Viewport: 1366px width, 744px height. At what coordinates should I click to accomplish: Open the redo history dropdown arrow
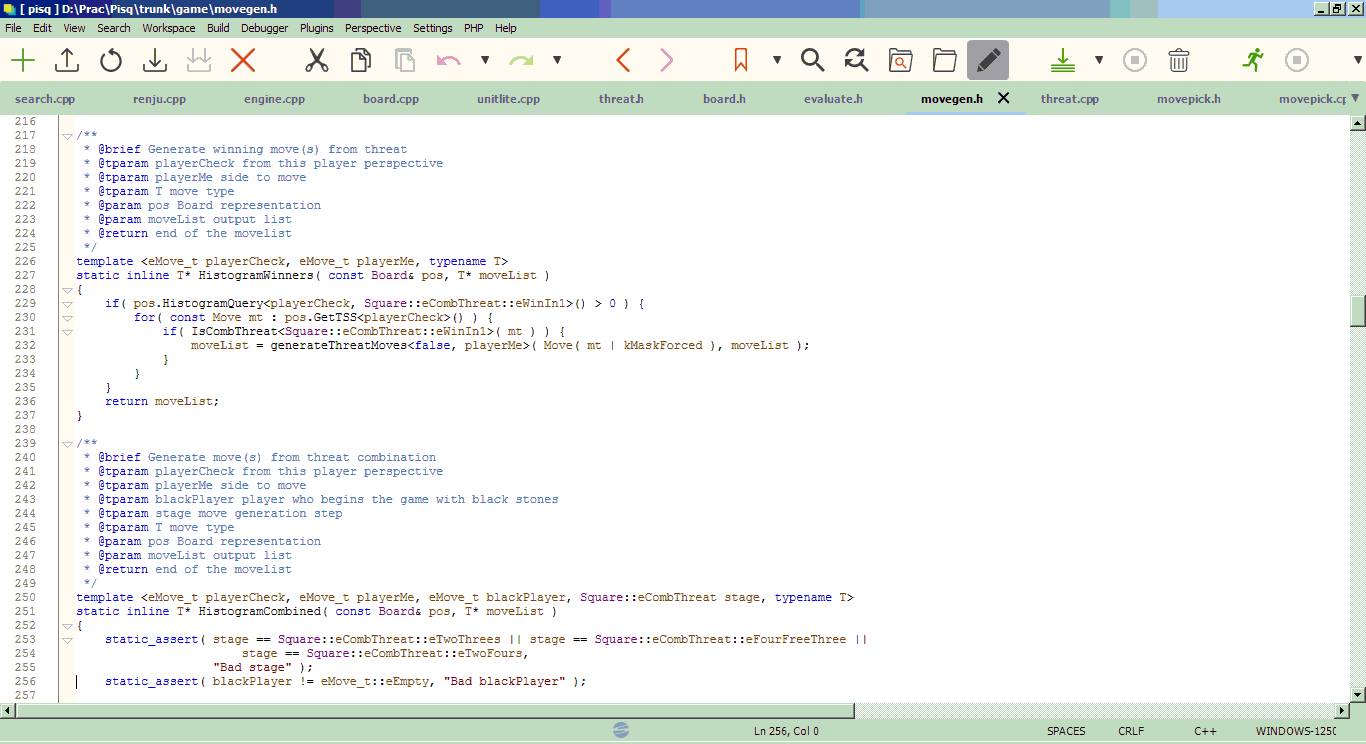557,60
